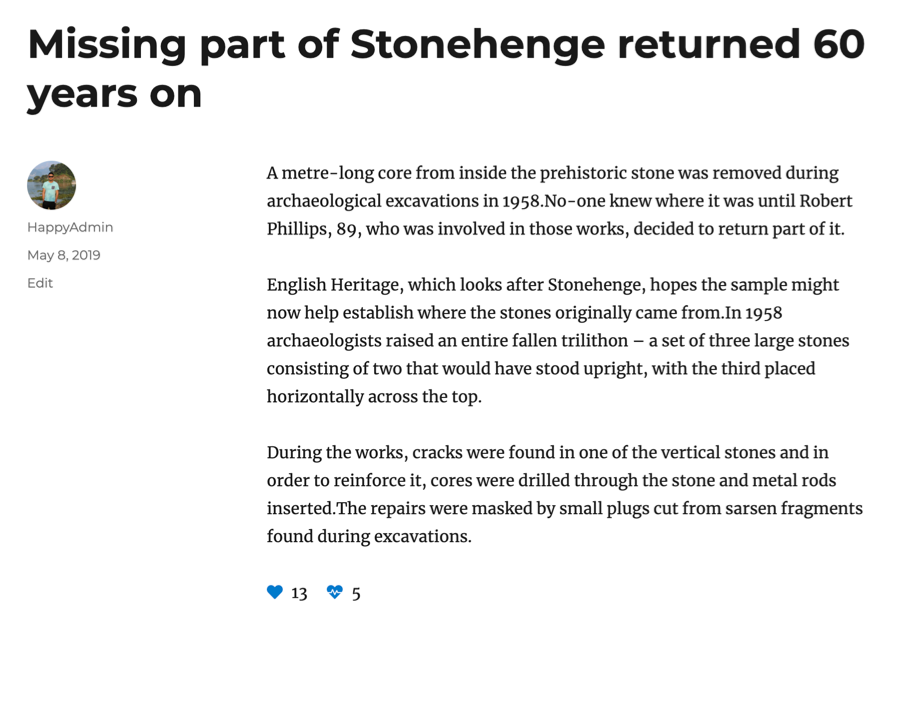
Task: Click the blue heart like icon
Action: [275, 592]
